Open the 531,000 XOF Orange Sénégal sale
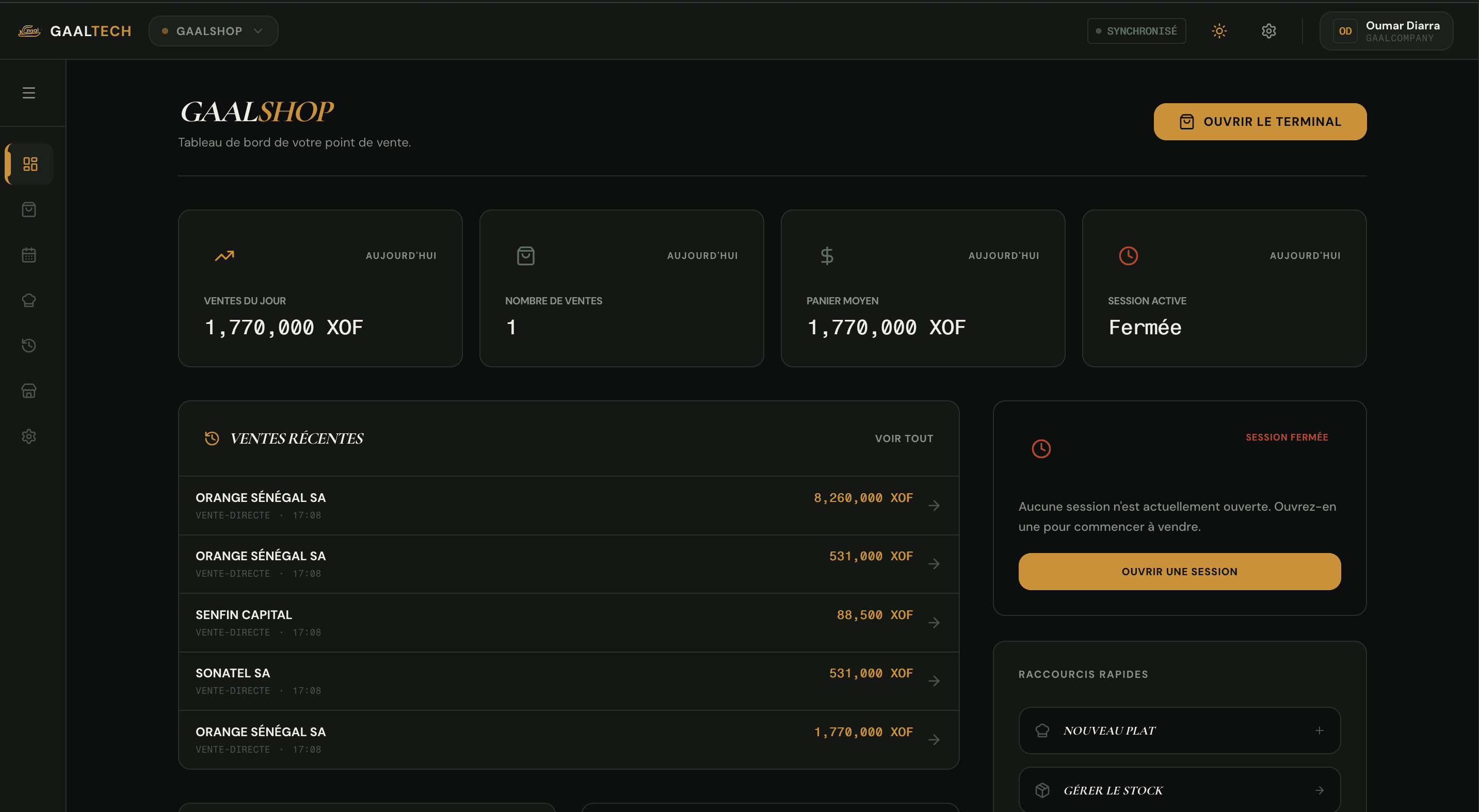The height and width of the screenshot is (812, 1479). 568,564
